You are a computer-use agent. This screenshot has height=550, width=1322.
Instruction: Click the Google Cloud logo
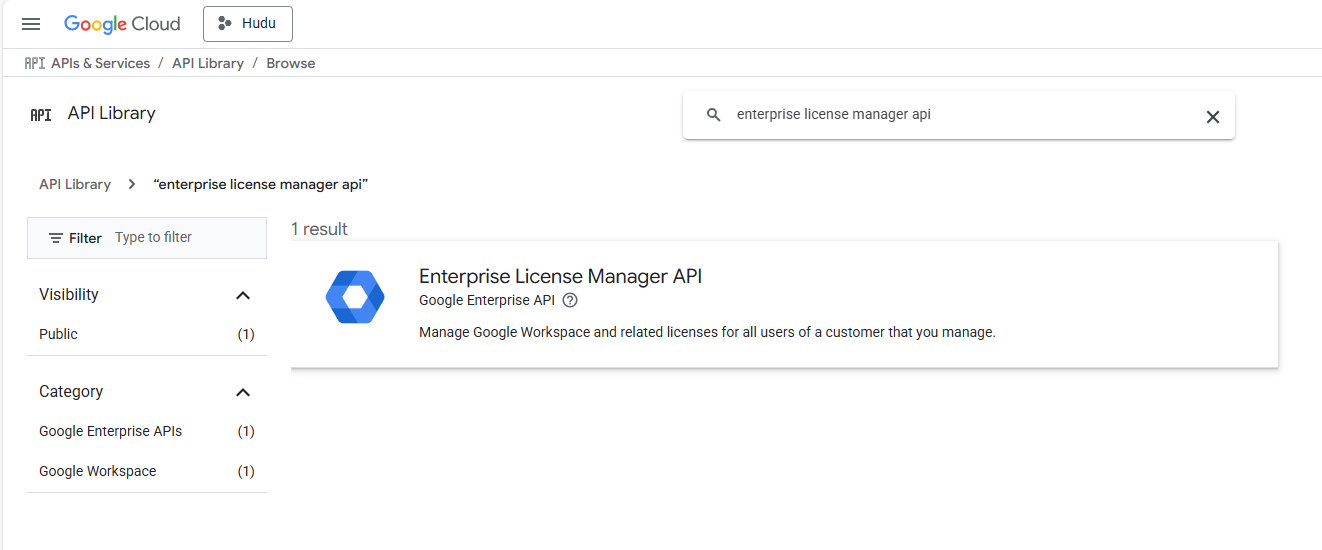pyautogui.click(x=122, y=24)
